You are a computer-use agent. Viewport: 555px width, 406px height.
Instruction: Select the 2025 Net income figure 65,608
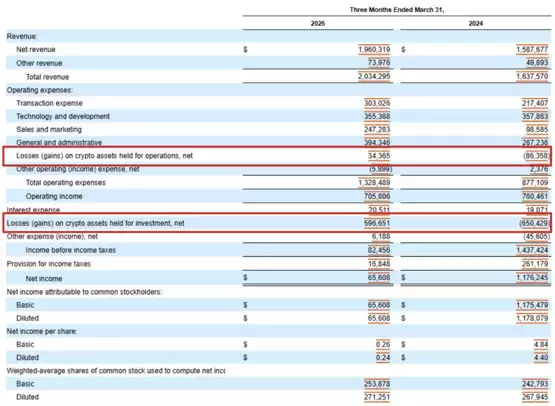(x=379, y=278)
